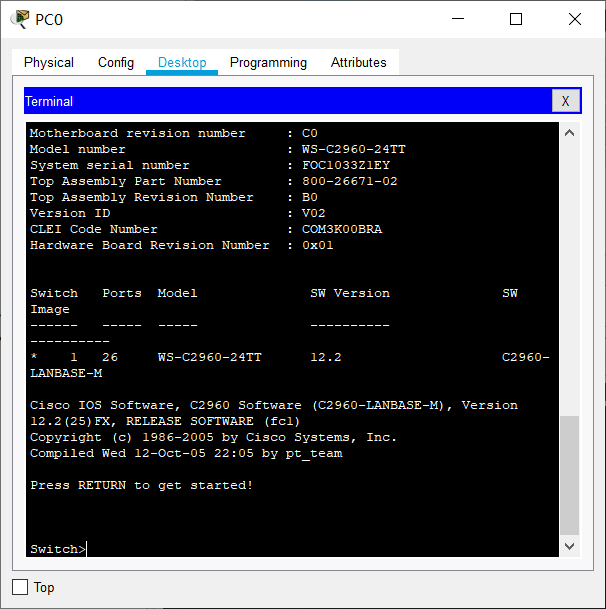Image resolution: width=606 pixels, height=609 pixels.
Task: Switch to the Config tab
Action: [x=116, y=63]
